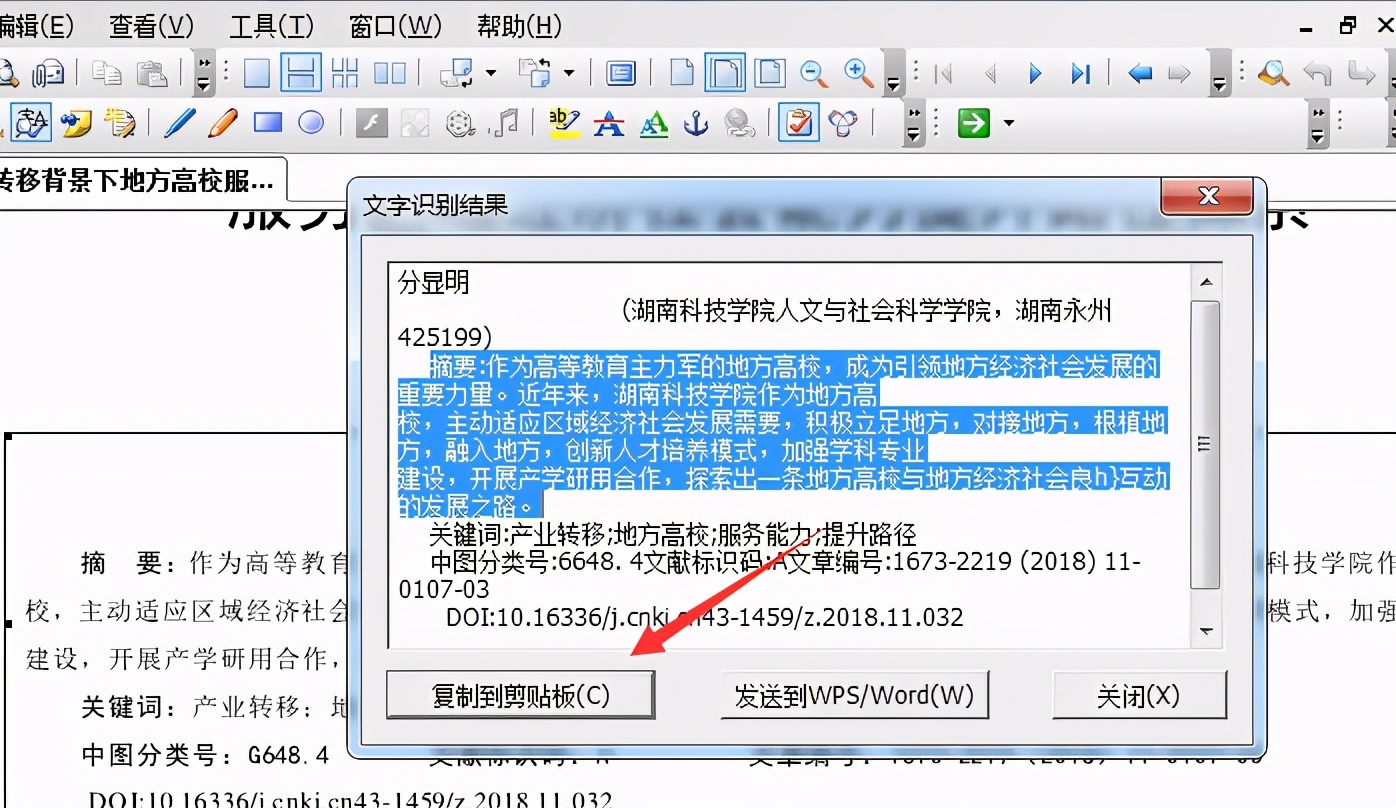Toggle the continuous page layout view

(300, 73)
